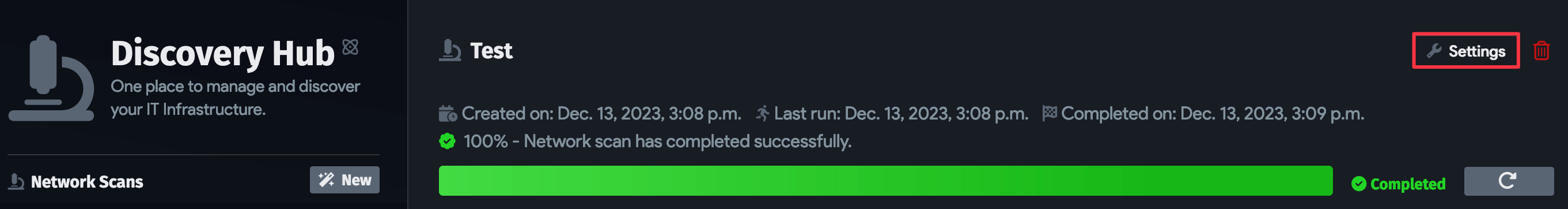The image size is (1568, 209).
Task: Click the running figure Last run icon
Action: 763,113
